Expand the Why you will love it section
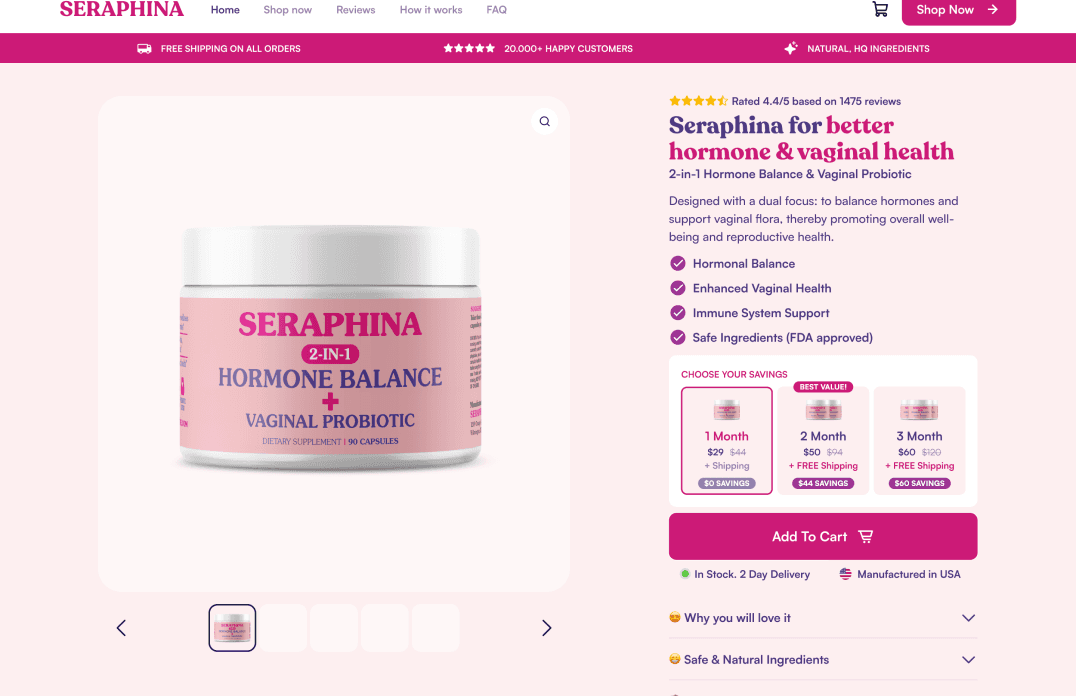 click(823, 618)
